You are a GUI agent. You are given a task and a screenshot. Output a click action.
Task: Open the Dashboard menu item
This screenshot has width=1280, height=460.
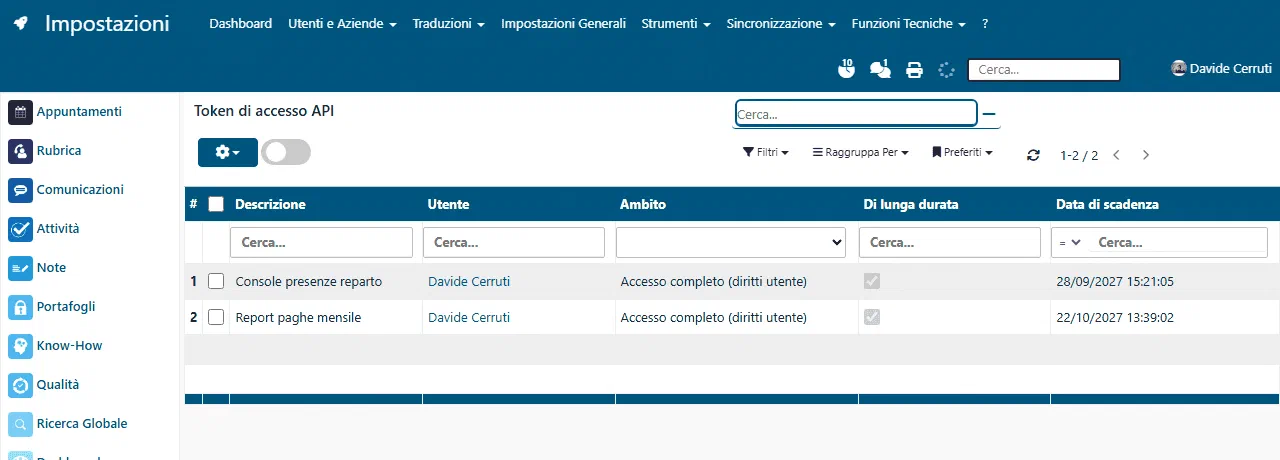(240, 24)
